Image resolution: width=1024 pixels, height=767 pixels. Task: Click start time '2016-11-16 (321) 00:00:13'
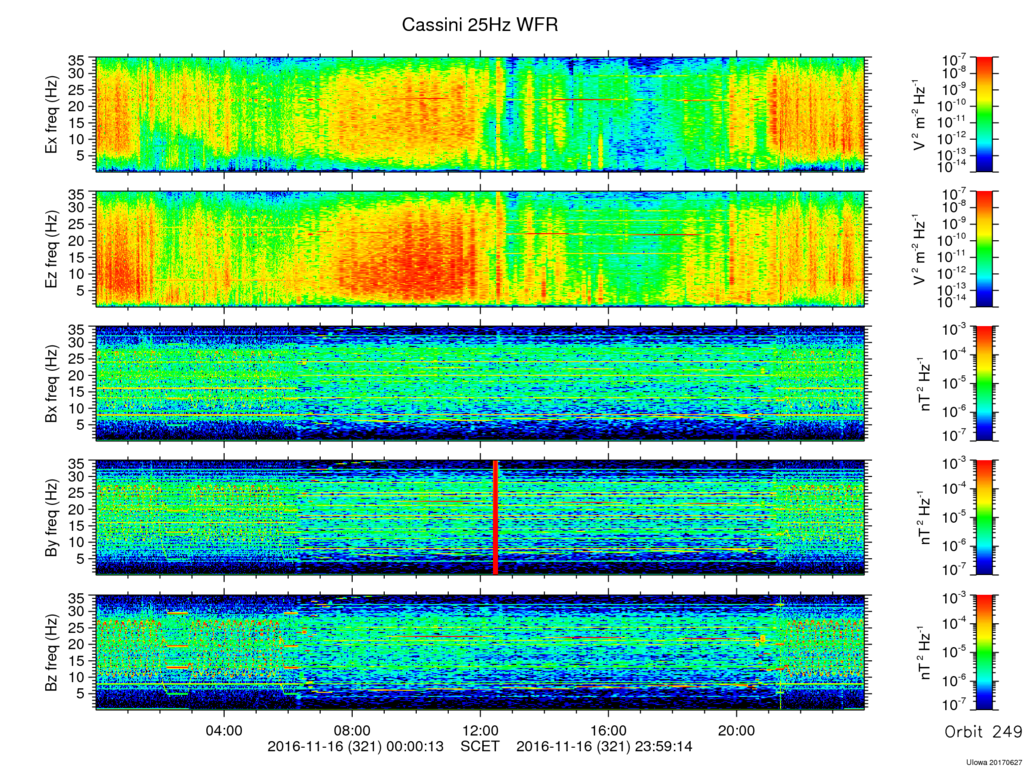point(356,746)
